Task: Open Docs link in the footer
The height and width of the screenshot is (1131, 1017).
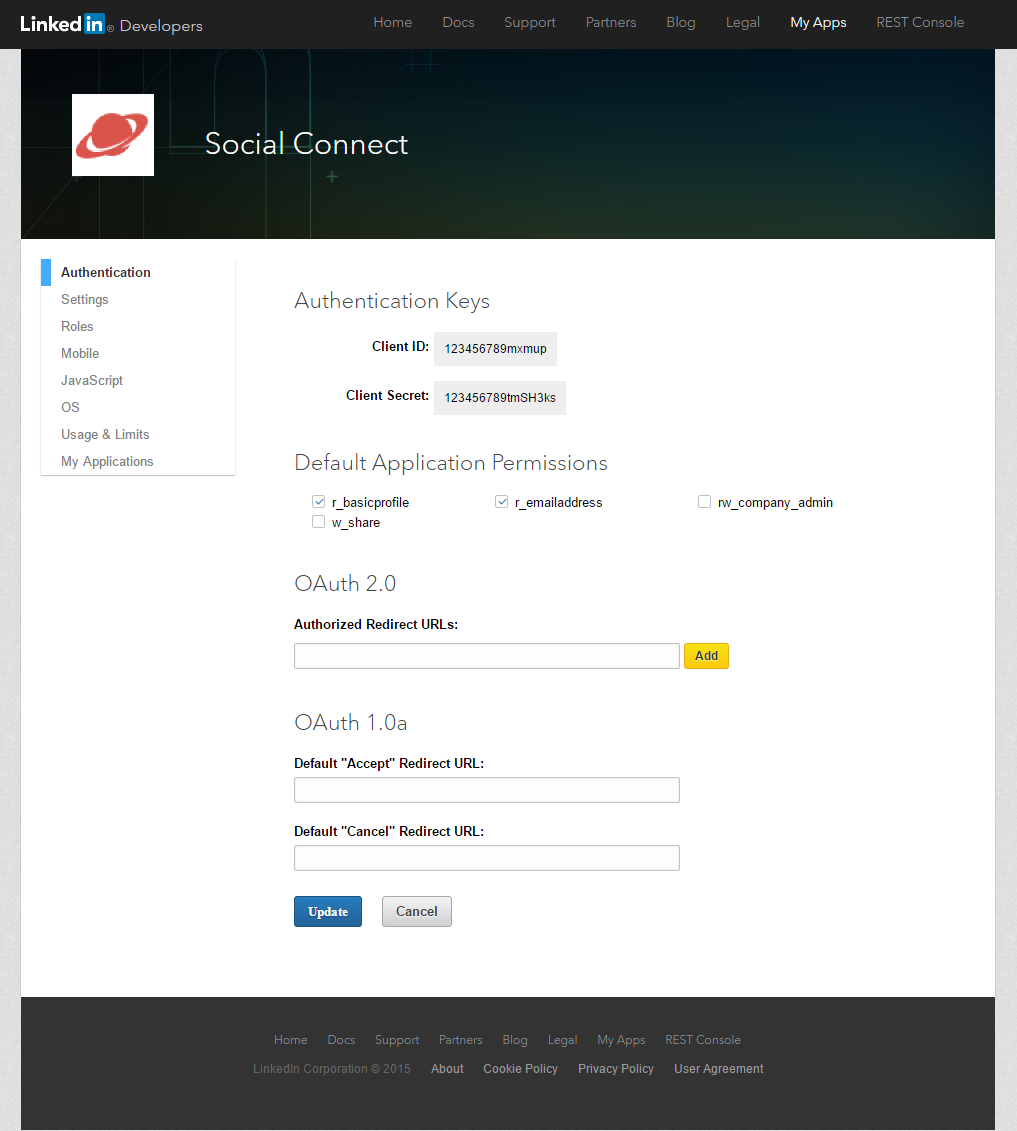Action: (341, 1039)
